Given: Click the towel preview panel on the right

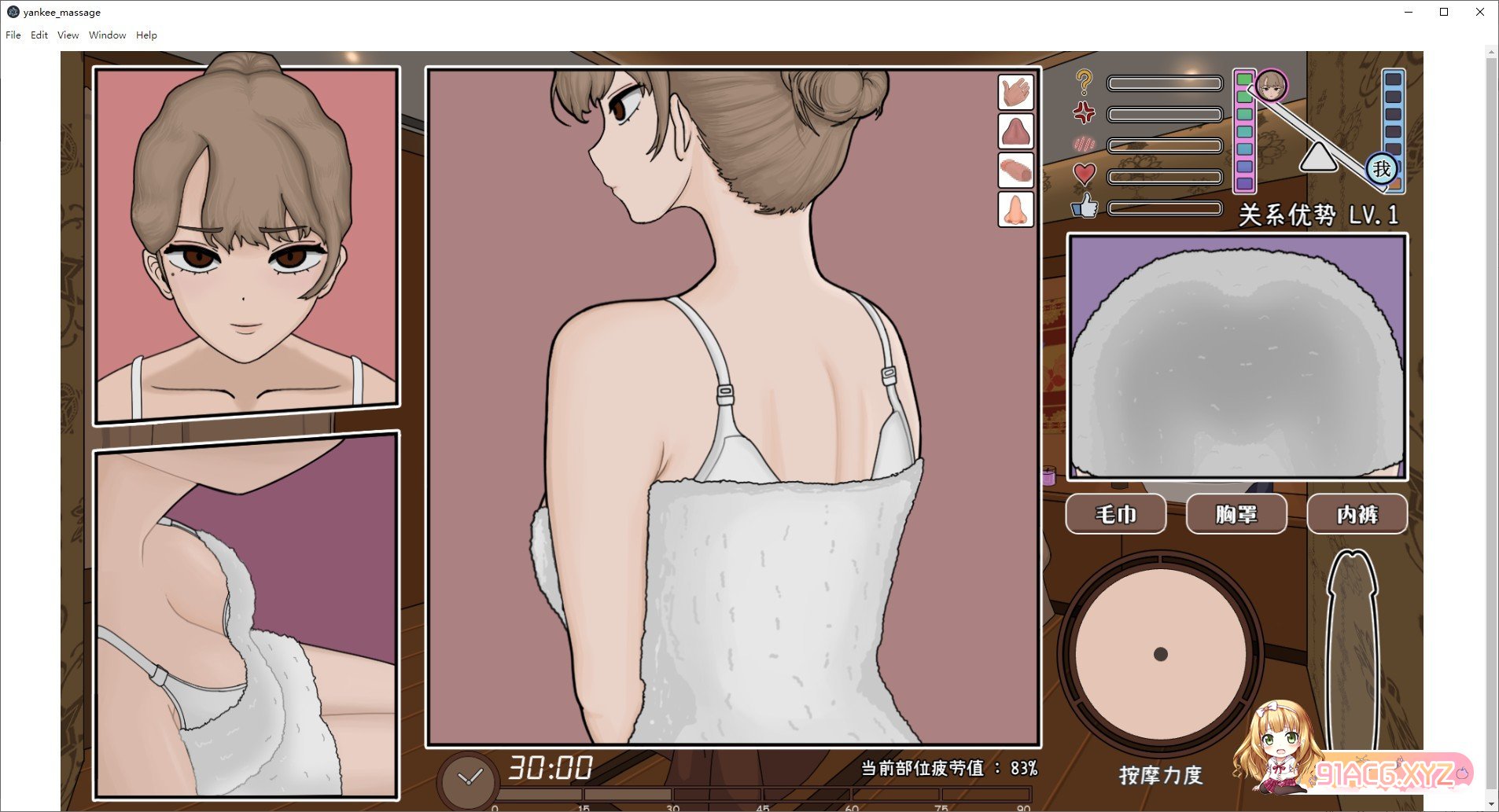Looking at the screenshot, I should coord(1236,357).
